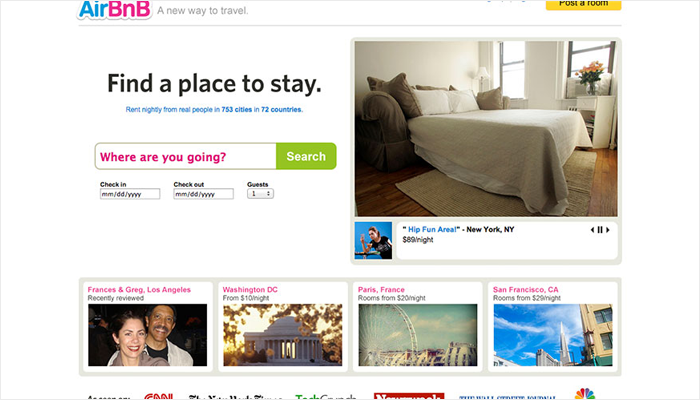Open the 753 cities link
The width and height of the screenshot is (700, 400).
click(x=237, y=109)
